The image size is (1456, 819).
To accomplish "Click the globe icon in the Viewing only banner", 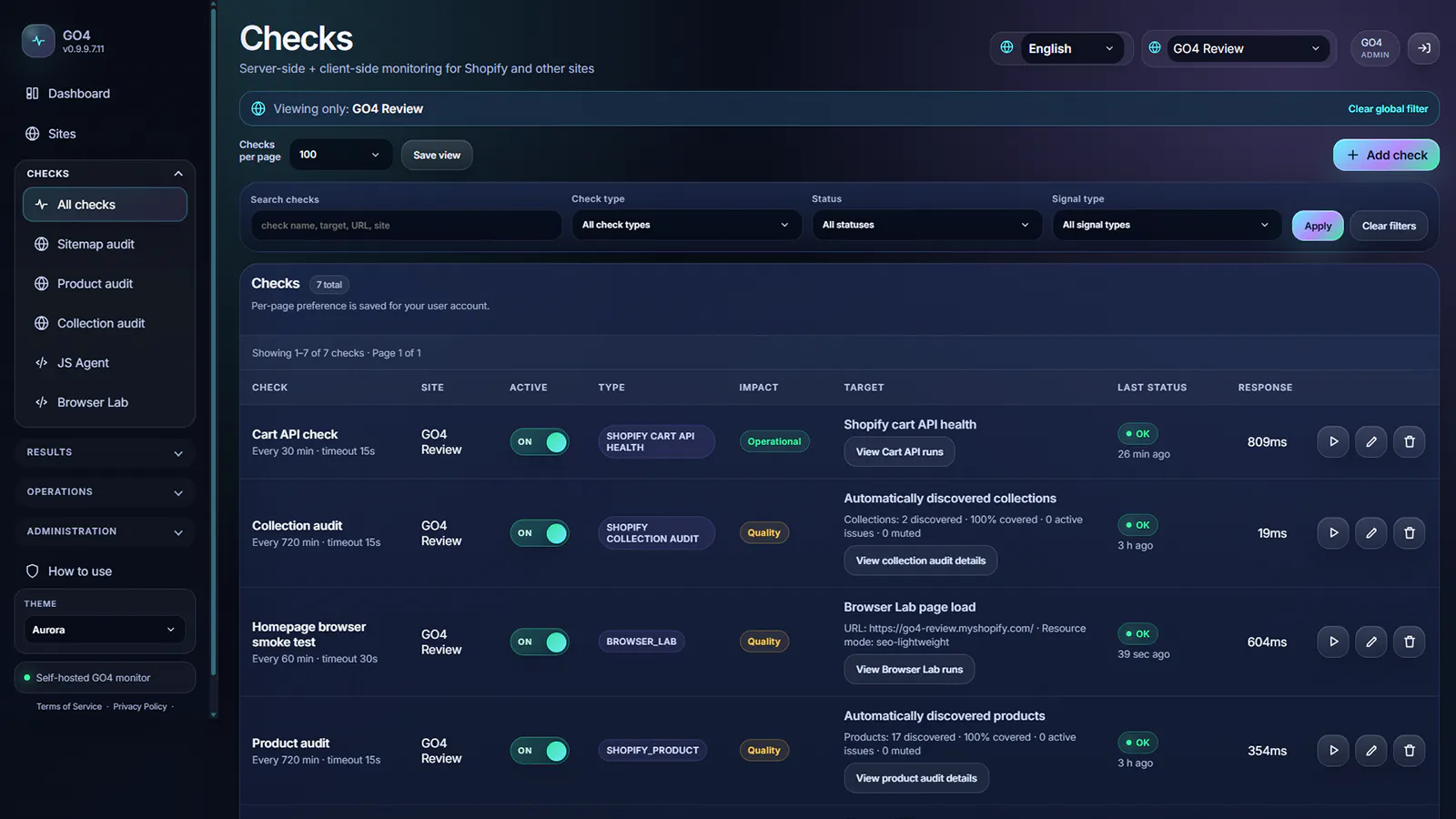I will pyautogui.click(x=258, y=108).
